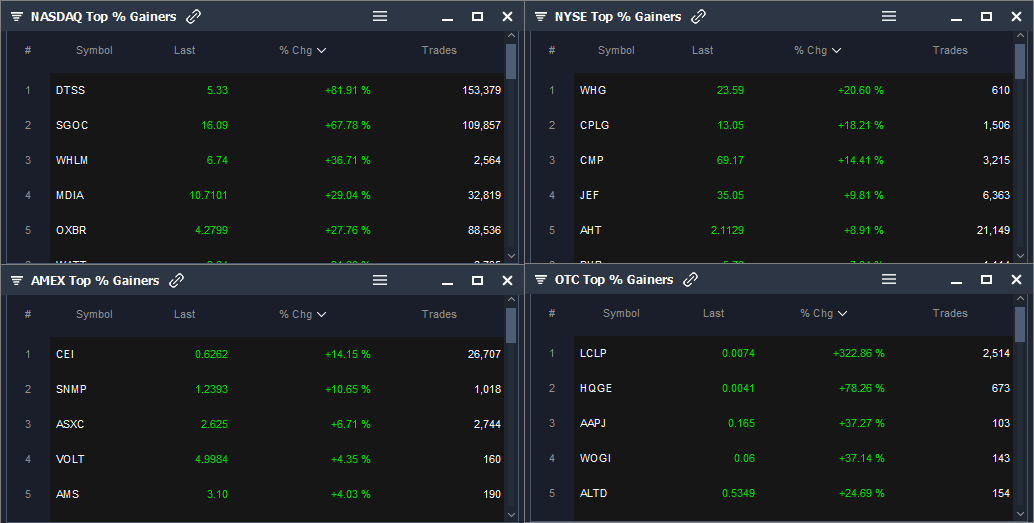Screen dimensions: 1034x523
Task: Select MDIA symbol in NASDAQ list
Action: point(70,195)
